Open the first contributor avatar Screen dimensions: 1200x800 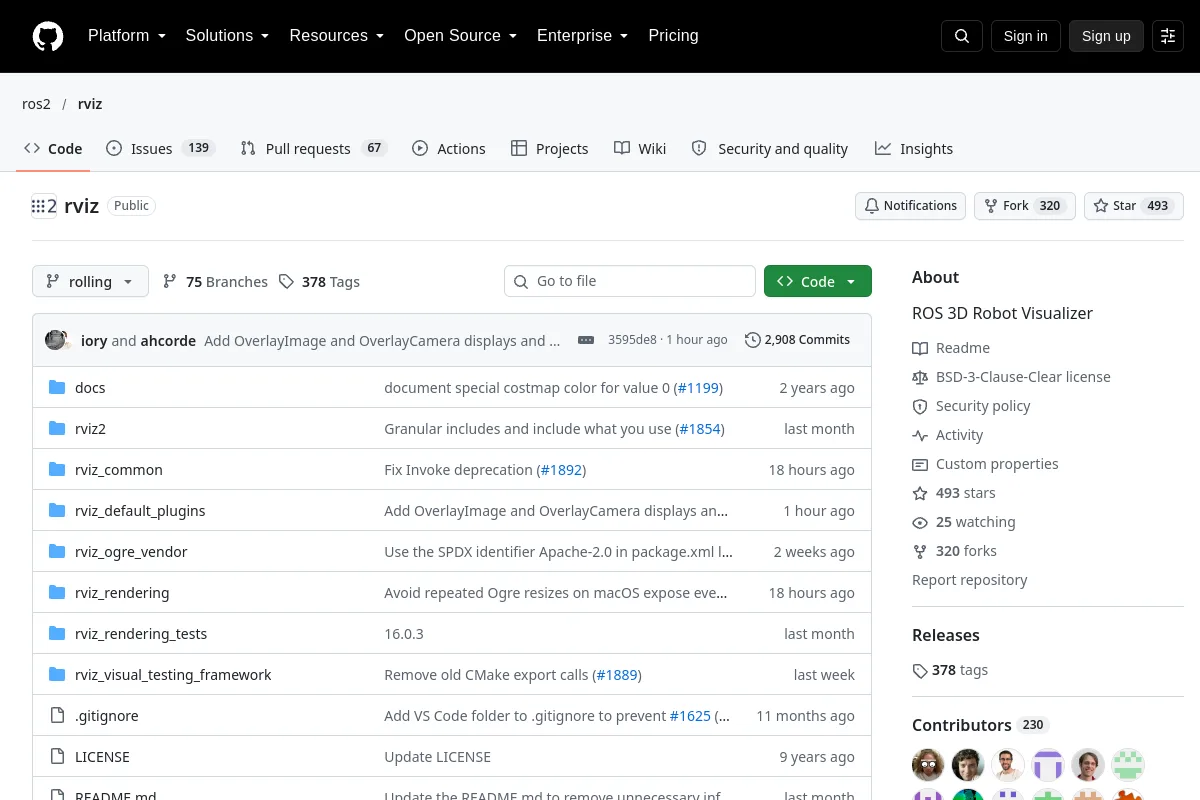(x=928, y=765)
